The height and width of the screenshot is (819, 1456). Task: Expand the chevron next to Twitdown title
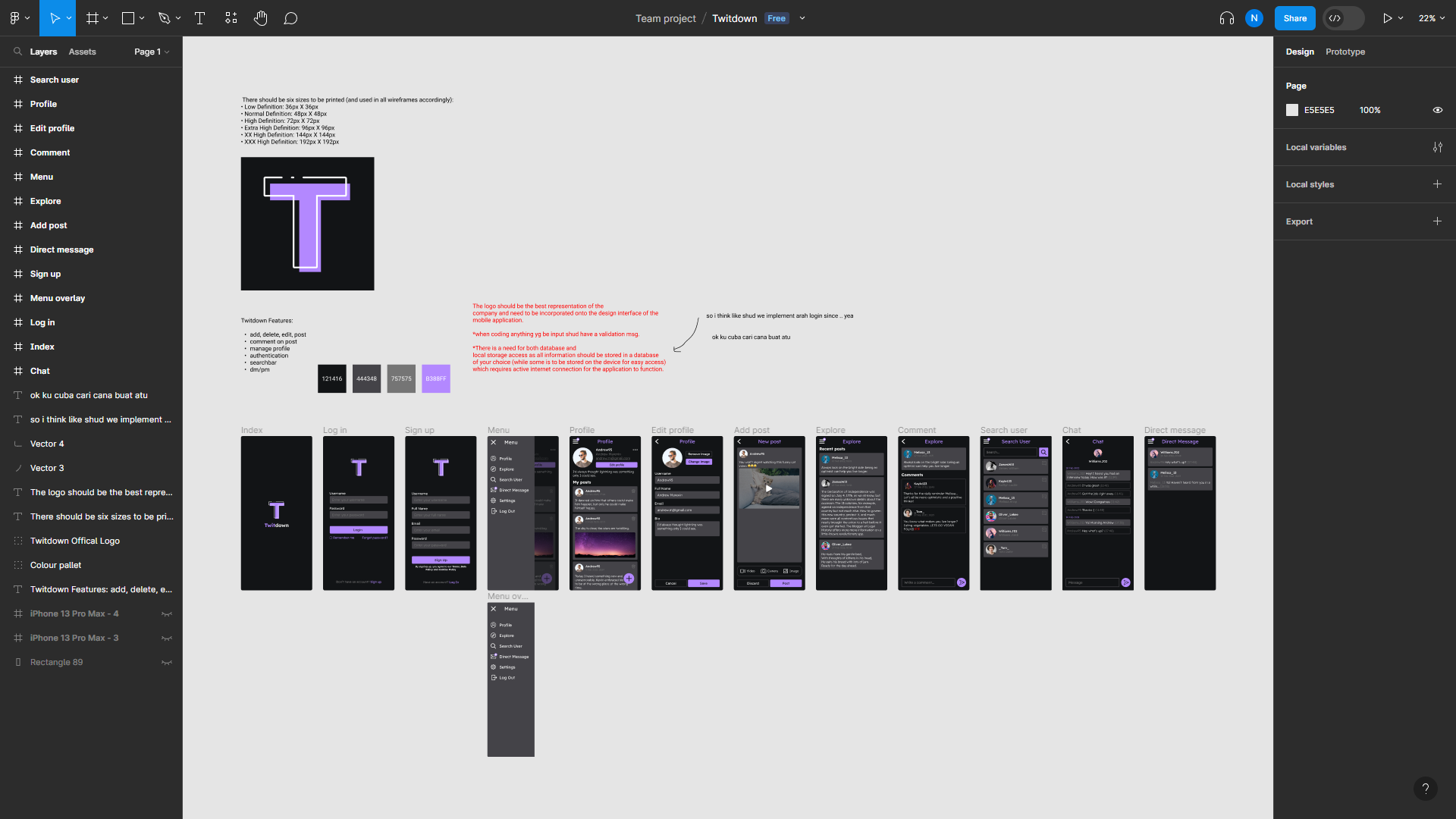802,17
